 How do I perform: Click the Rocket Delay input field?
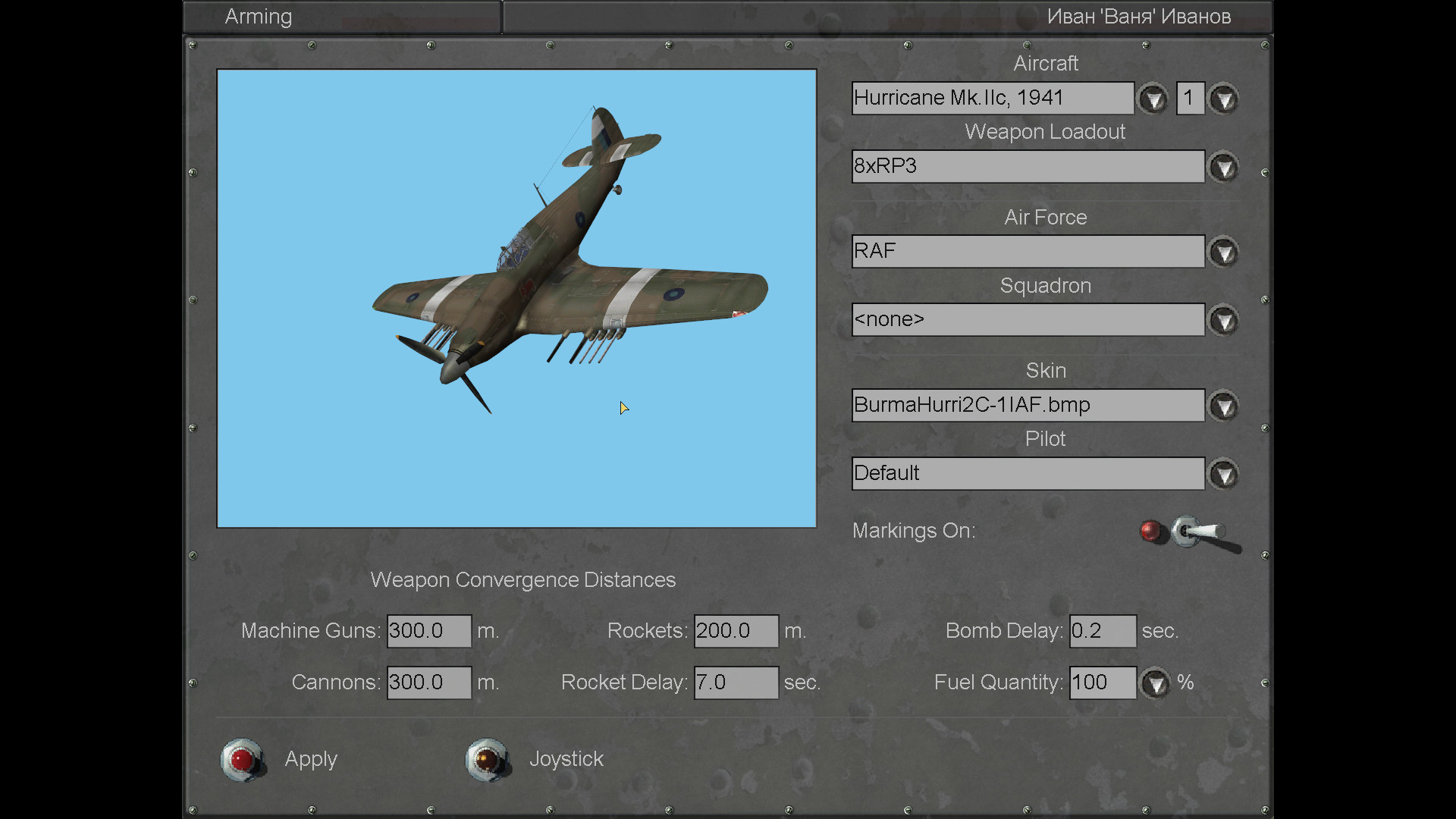click(736, 682)
